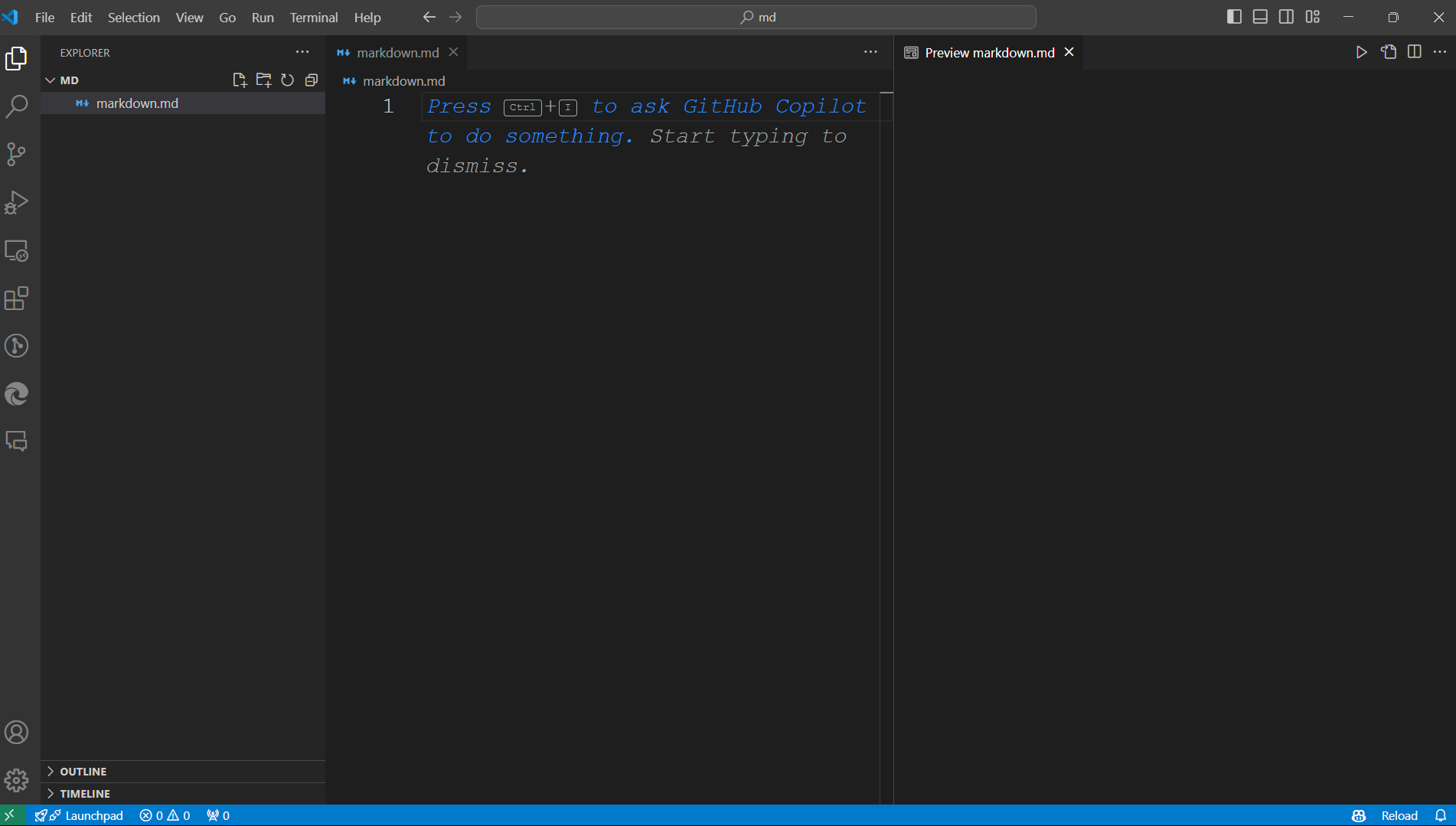
Task: Go forward with navigation arrow
Action: pyautogui.click(x=455, y=17)
